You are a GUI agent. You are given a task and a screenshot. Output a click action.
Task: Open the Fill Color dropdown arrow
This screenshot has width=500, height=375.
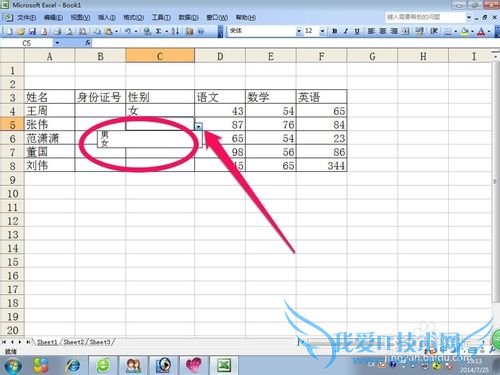(472, 31)
